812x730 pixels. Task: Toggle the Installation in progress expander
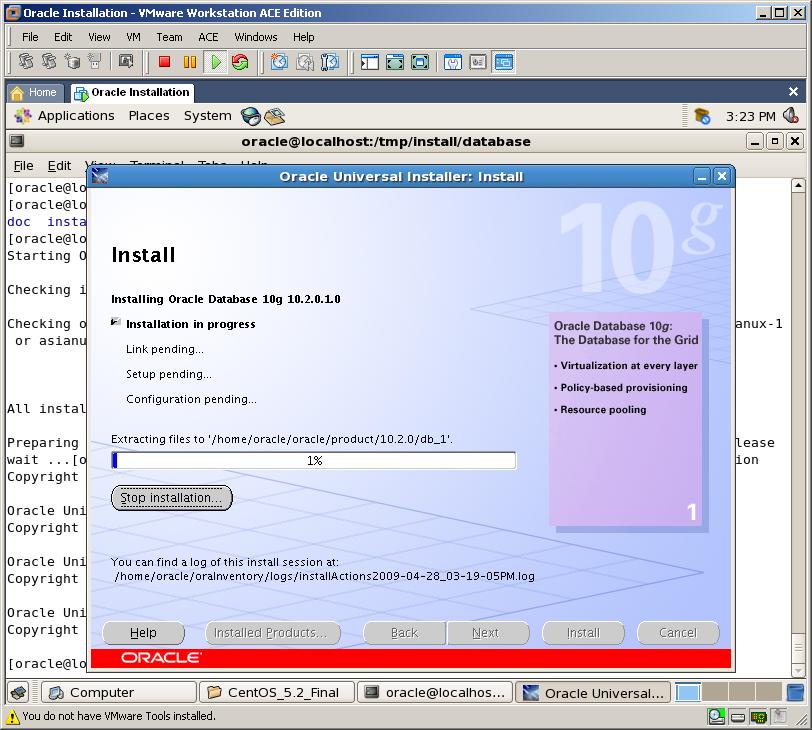116,323
